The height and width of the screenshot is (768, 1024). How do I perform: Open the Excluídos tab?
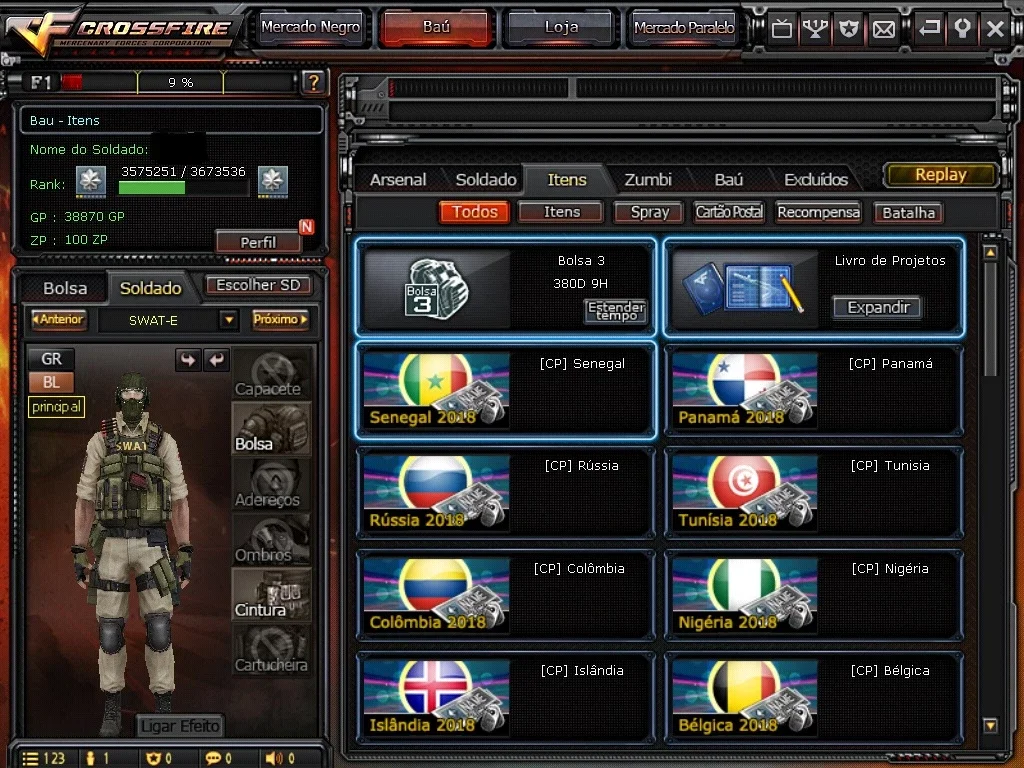click(x=816, y=180)
